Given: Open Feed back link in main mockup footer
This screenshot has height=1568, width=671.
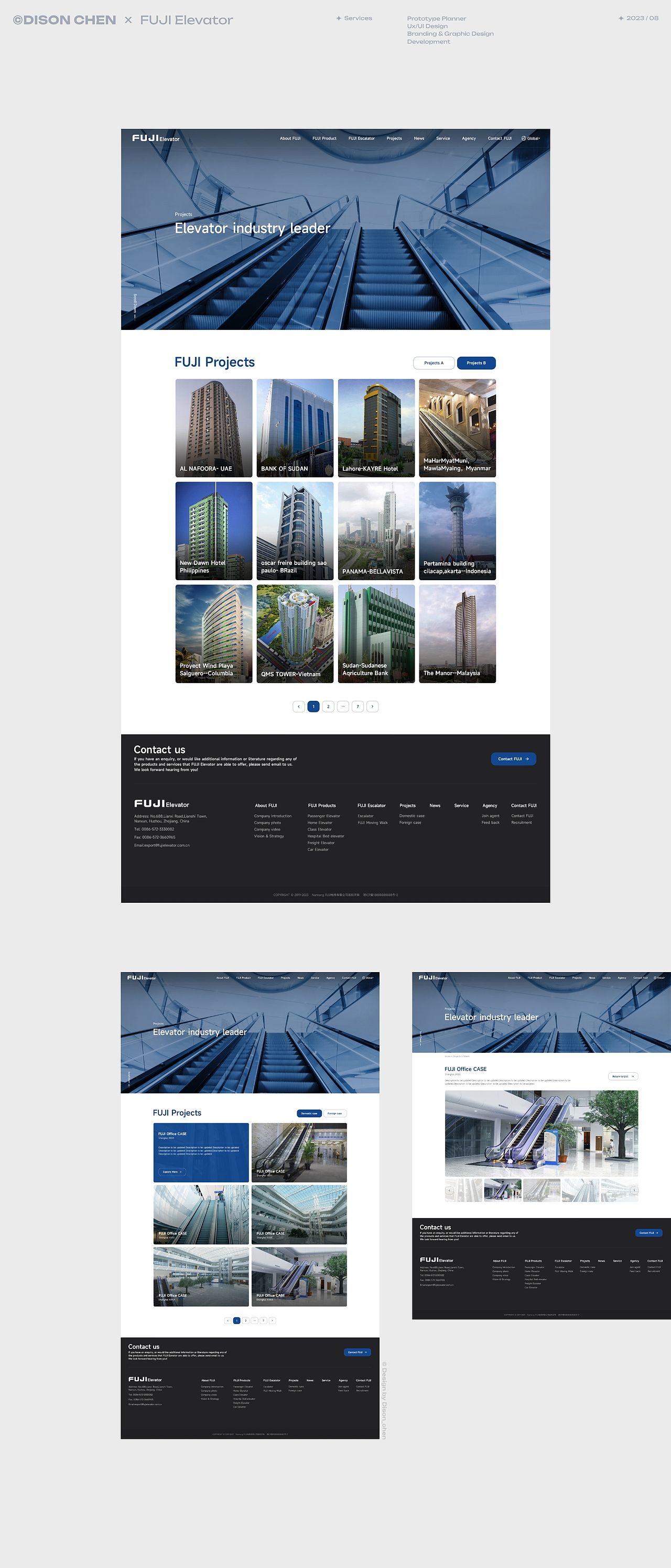Looking at the screenshot, I should (x=490, y=823).
